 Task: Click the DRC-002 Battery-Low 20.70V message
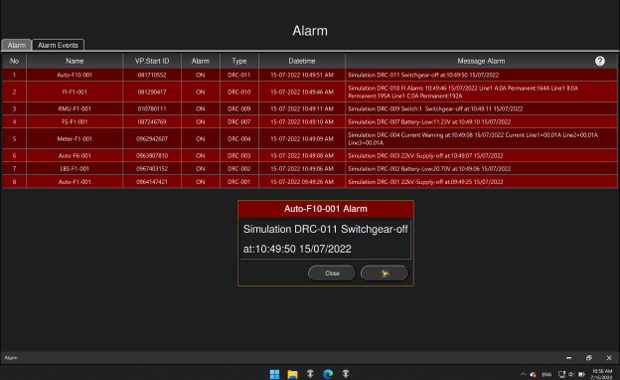point(481,168)
